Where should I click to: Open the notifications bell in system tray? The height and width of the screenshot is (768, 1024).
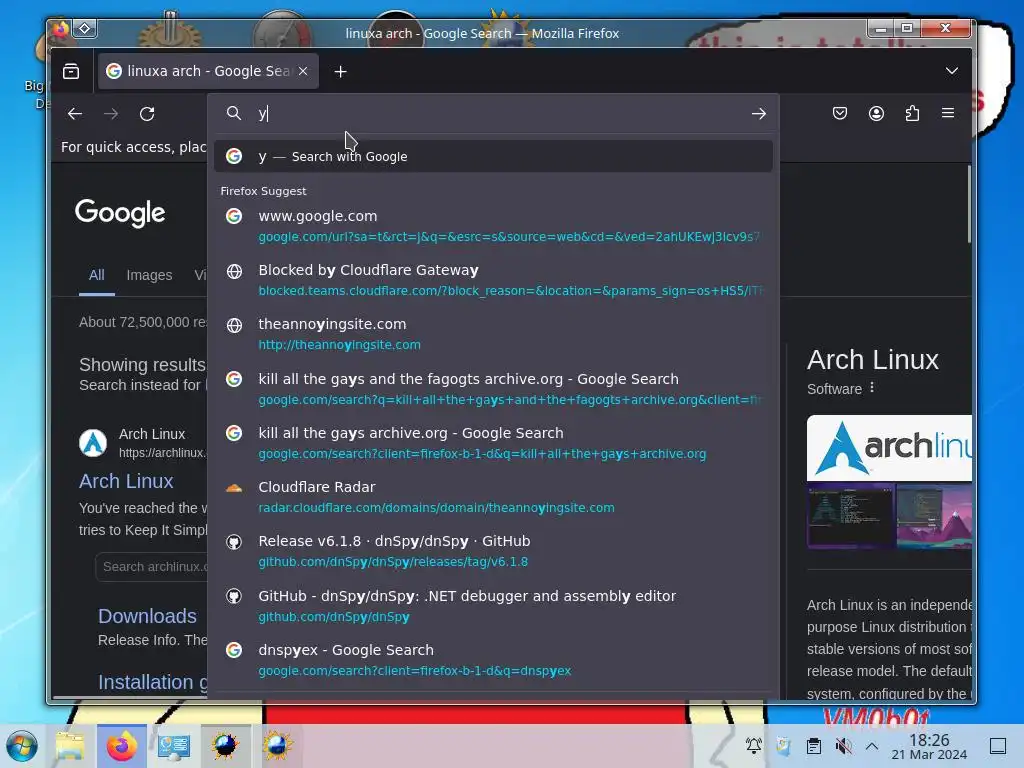754,745
